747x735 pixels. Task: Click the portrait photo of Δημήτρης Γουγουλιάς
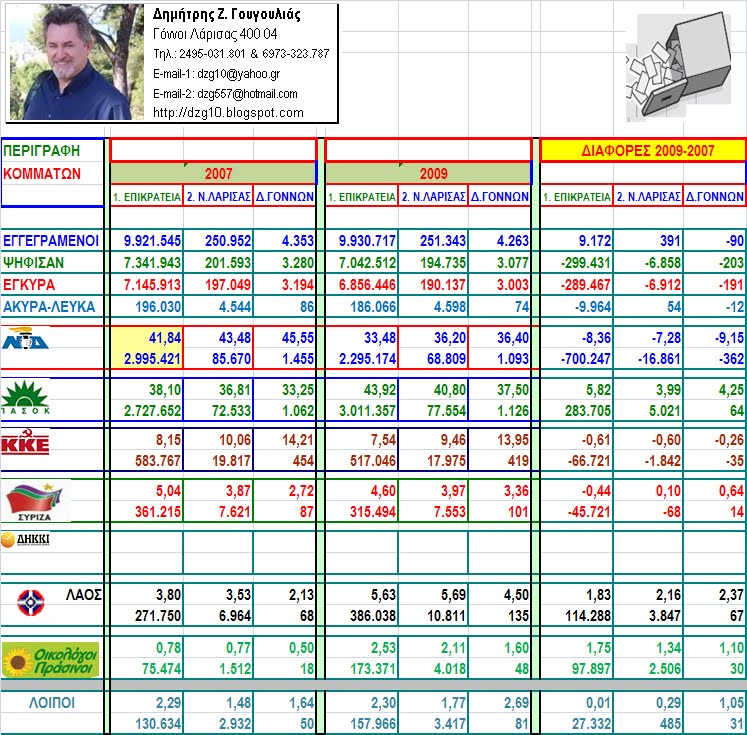[x=77, y=62]
